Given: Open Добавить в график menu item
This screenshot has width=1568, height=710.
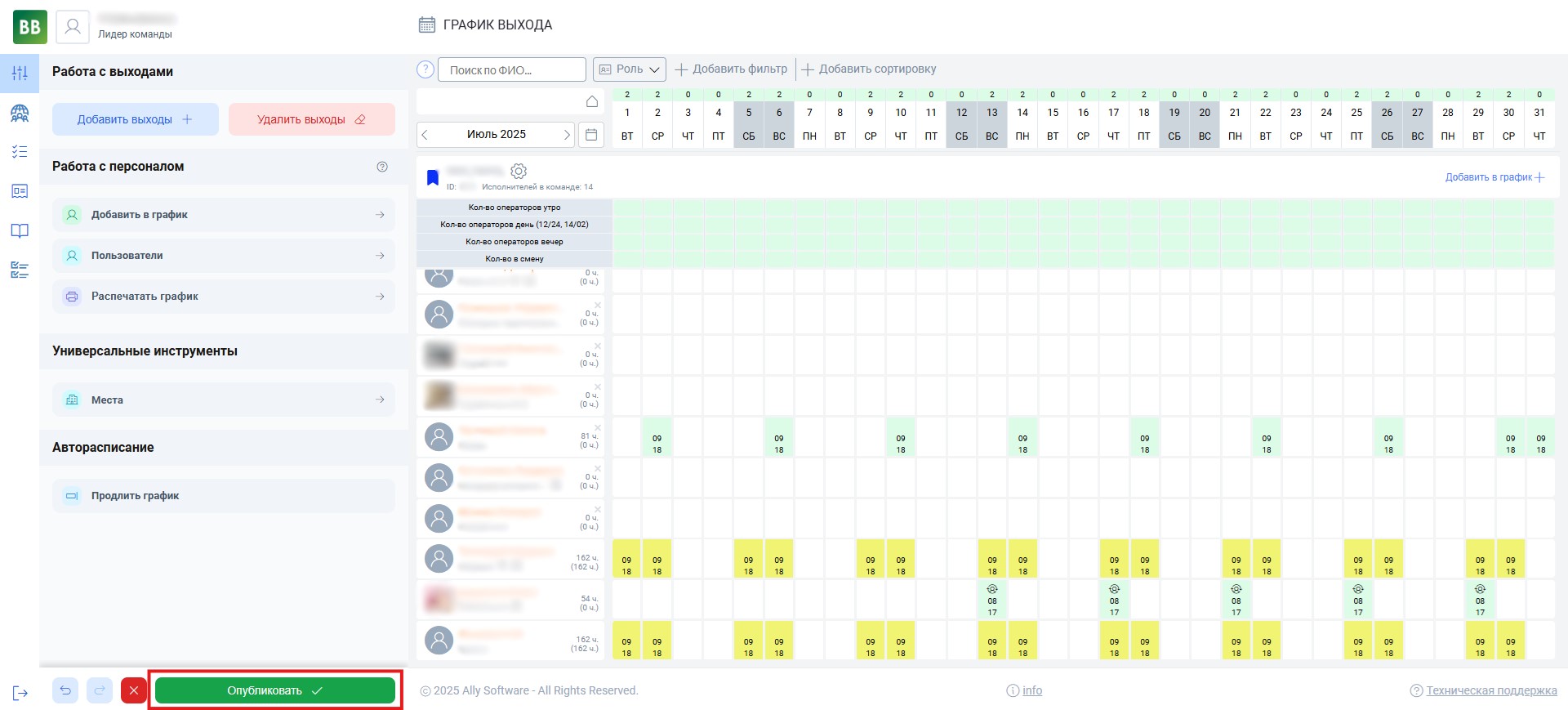Looking at the screenshot, I should (224, 215).
